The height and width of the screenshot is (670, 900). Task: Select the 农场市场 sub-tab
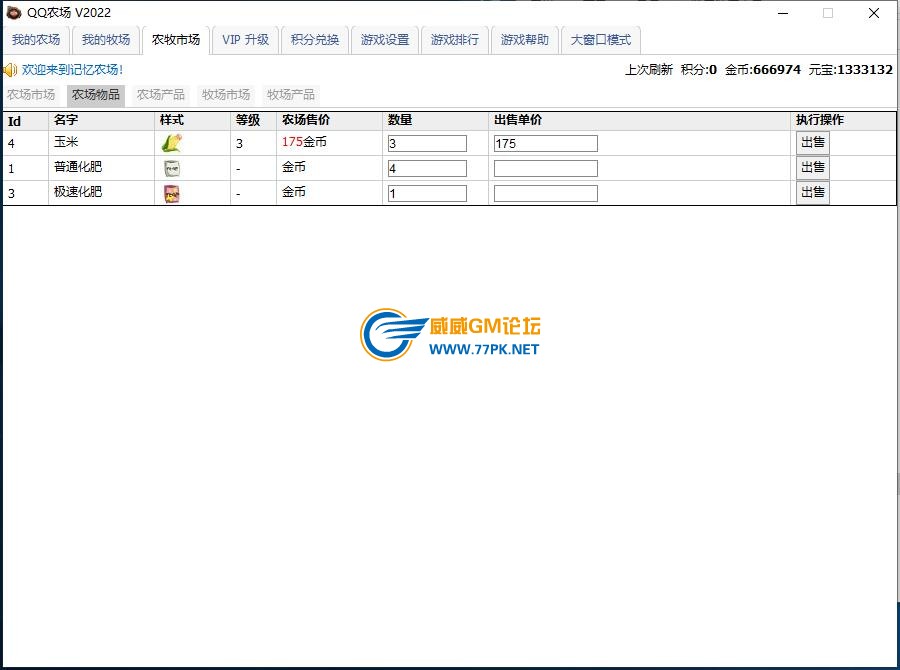pos(31,95)
